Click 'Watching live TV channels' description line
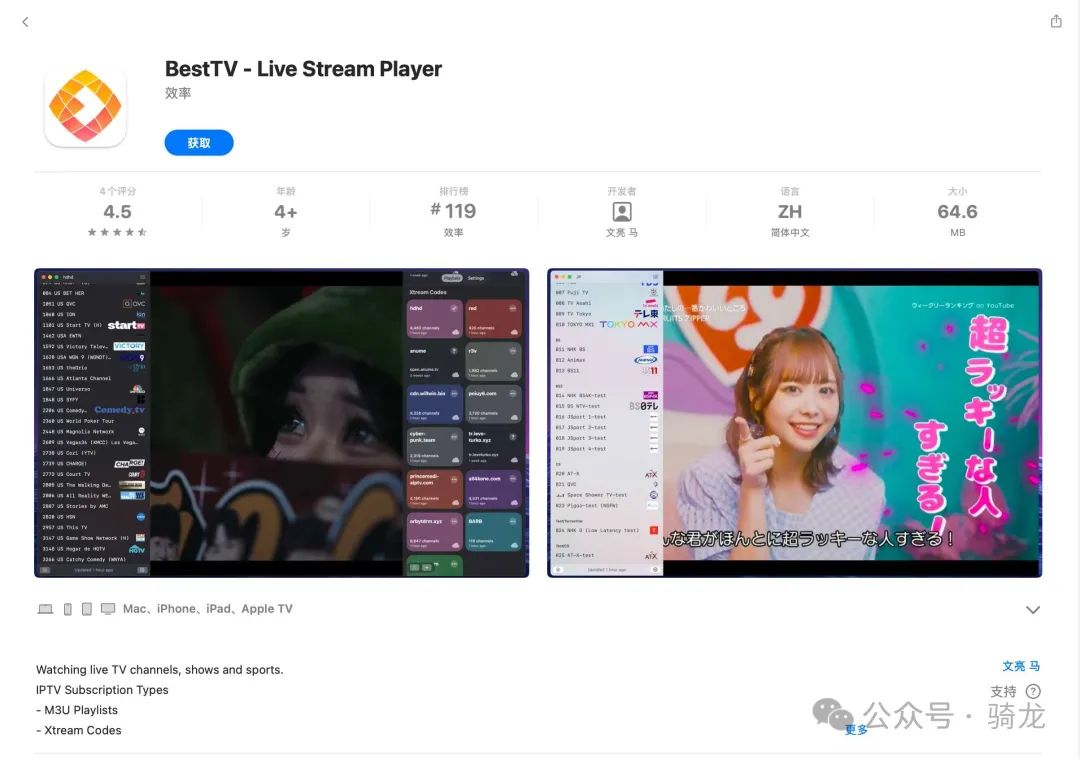Image resolution: width=1080 pixels, height=759 pixels. pos(159,669)
